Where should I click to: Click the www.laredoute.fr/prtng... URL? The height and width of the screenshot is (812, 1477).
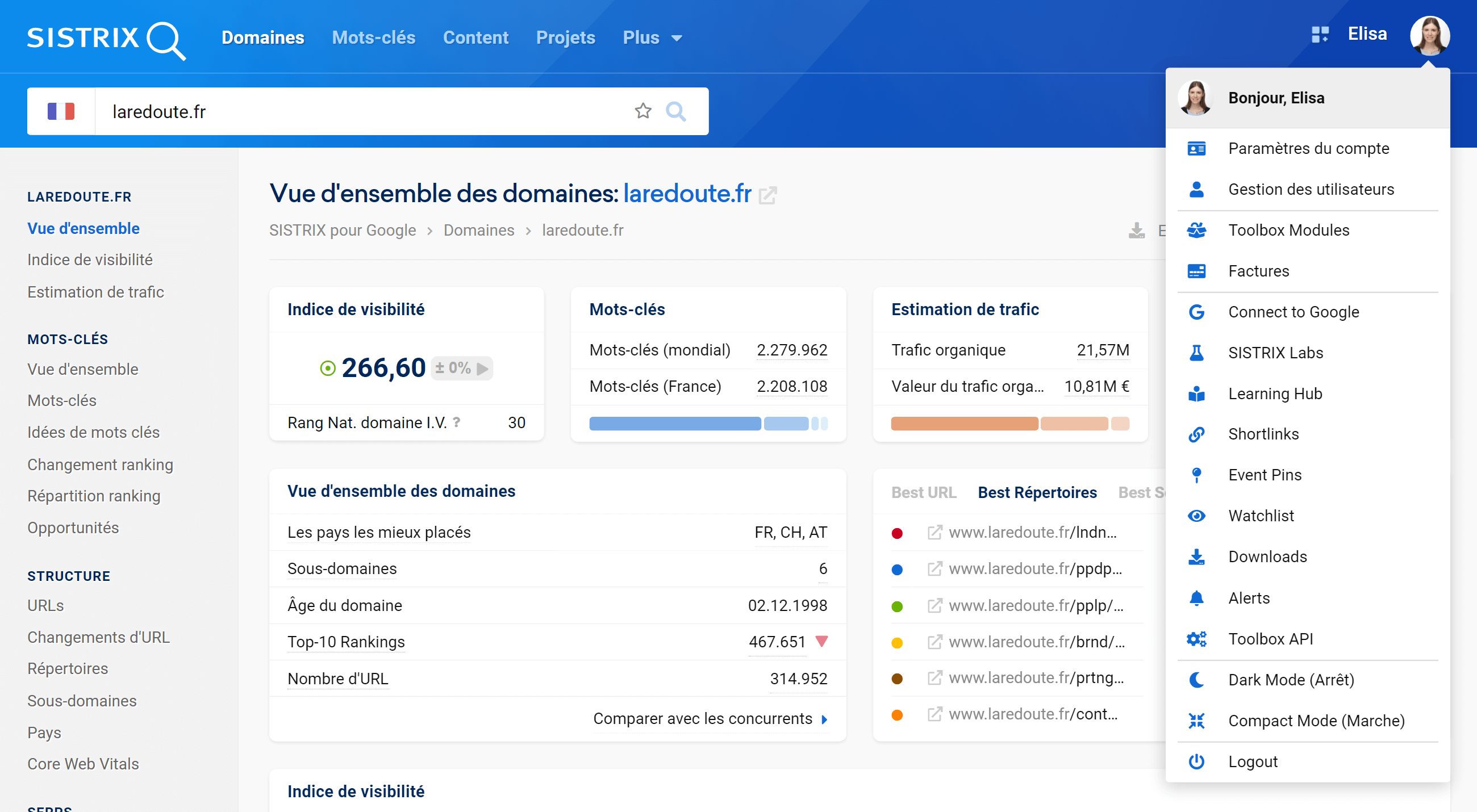click(x=1036, y=678)
